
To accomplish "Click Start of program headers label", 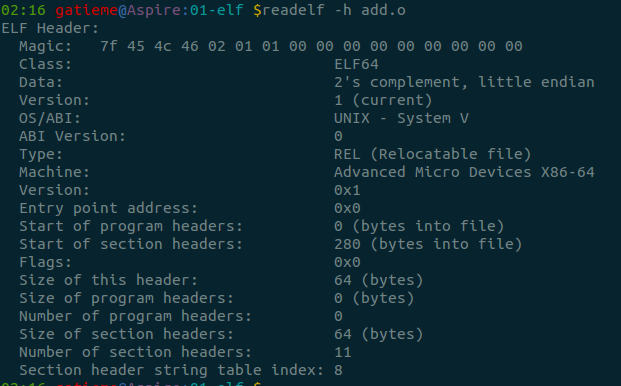I will [131, 226].
